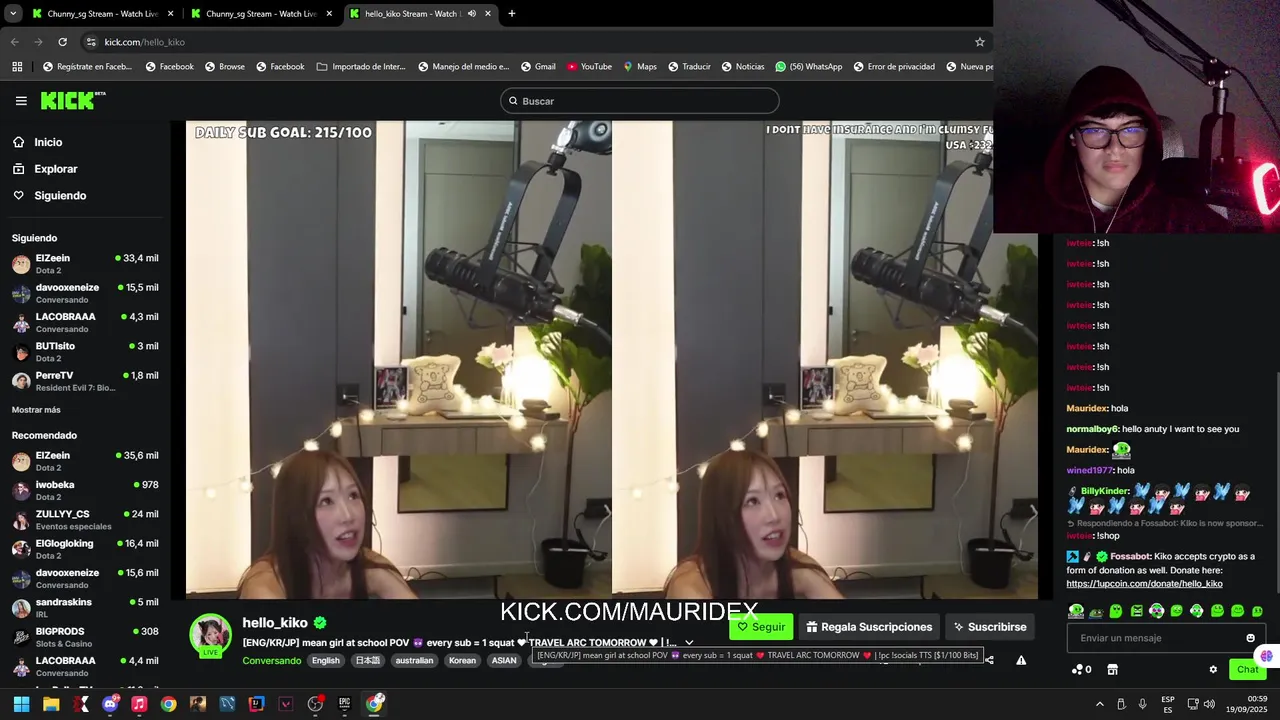This screenshot has height=720, width=1280.
Task: Open sandraskins recommended channel
Action: [x=85, y=608]
